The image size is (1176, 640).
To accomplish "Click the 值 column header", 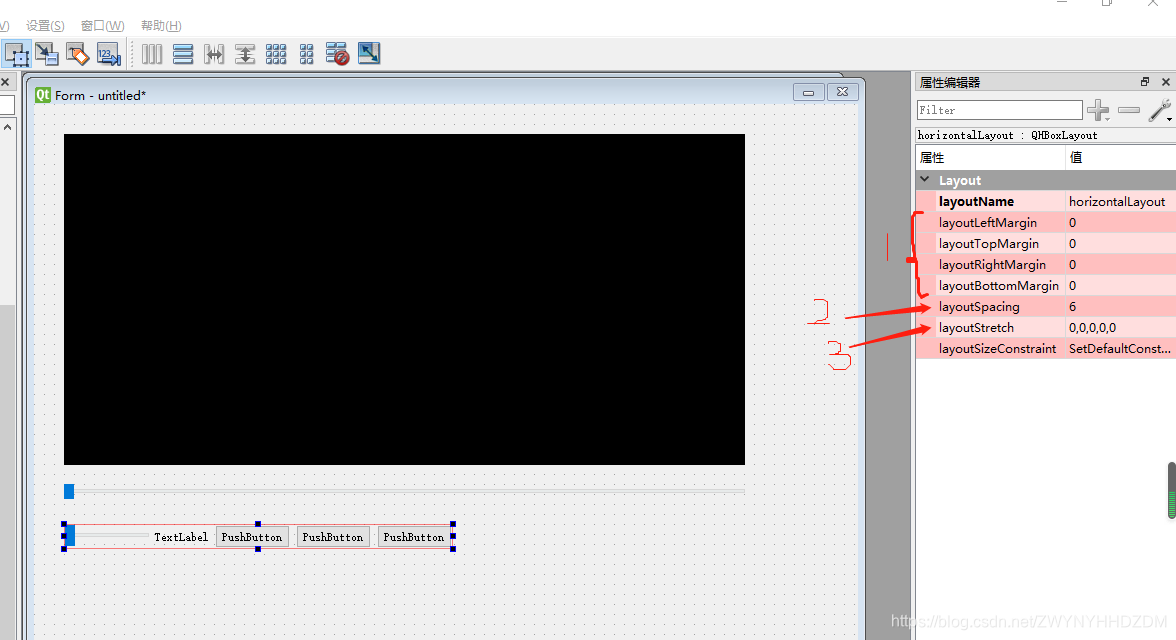I will click(1120, 158).
